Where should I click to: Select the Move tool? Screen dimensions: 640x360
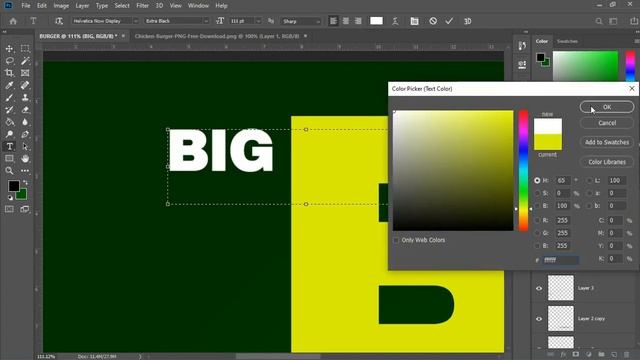click(9, 49)
